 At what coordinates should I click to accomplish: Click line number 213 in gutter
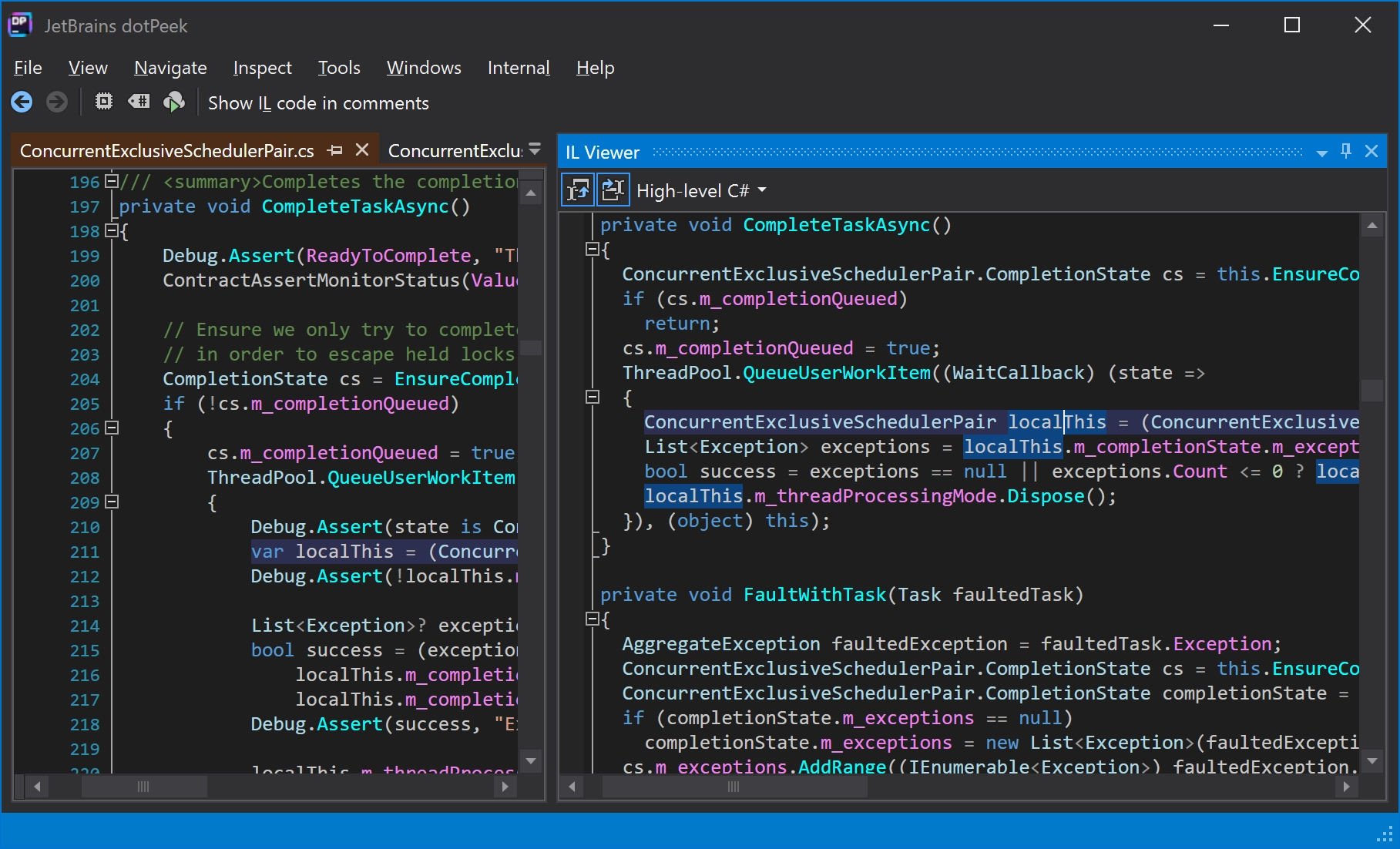[85, 601]
